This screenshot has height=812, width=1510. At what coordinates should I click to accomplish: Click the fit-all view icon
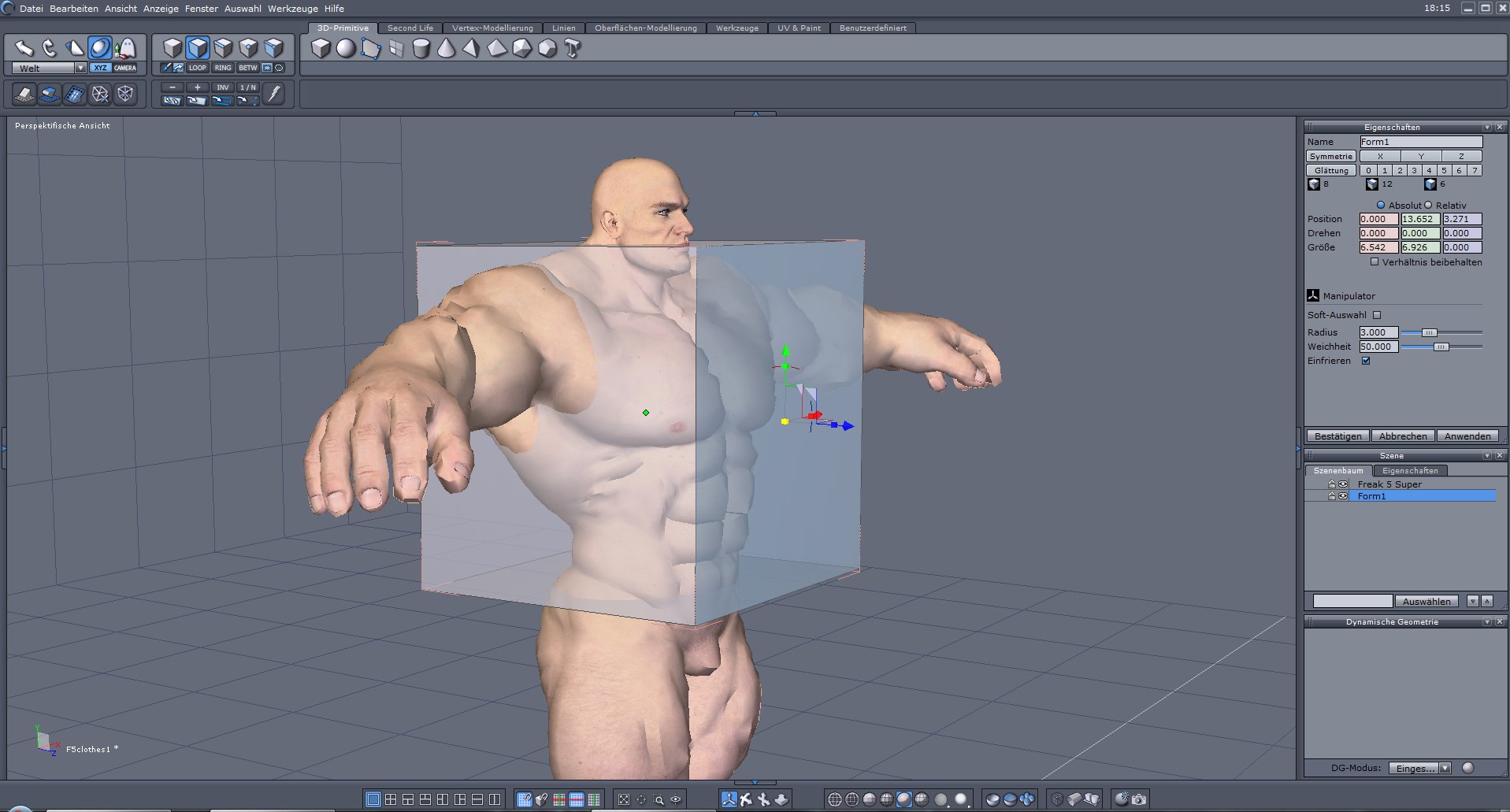[624, 799]
